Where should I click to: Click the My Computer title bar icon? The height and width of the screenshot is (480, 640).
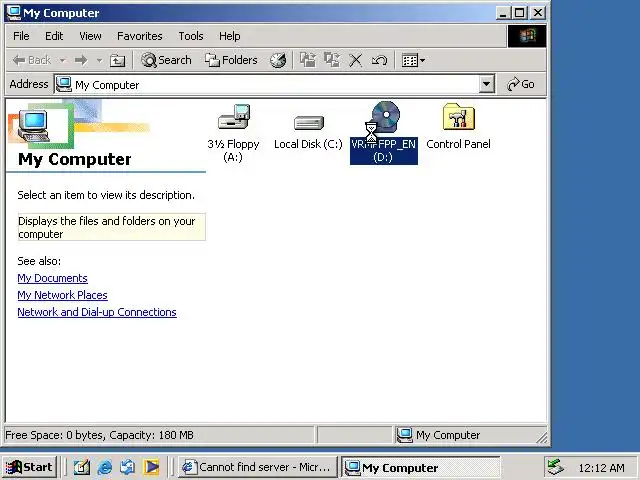(x=13, y=13)
